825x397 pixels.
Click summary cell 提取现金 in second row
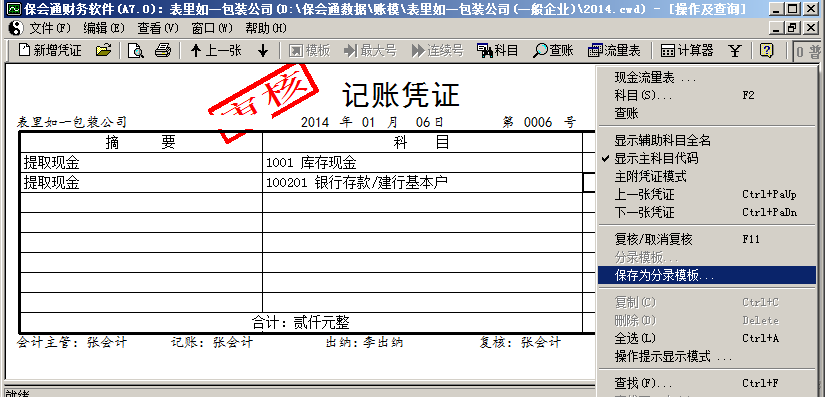[x=141, y=182]
